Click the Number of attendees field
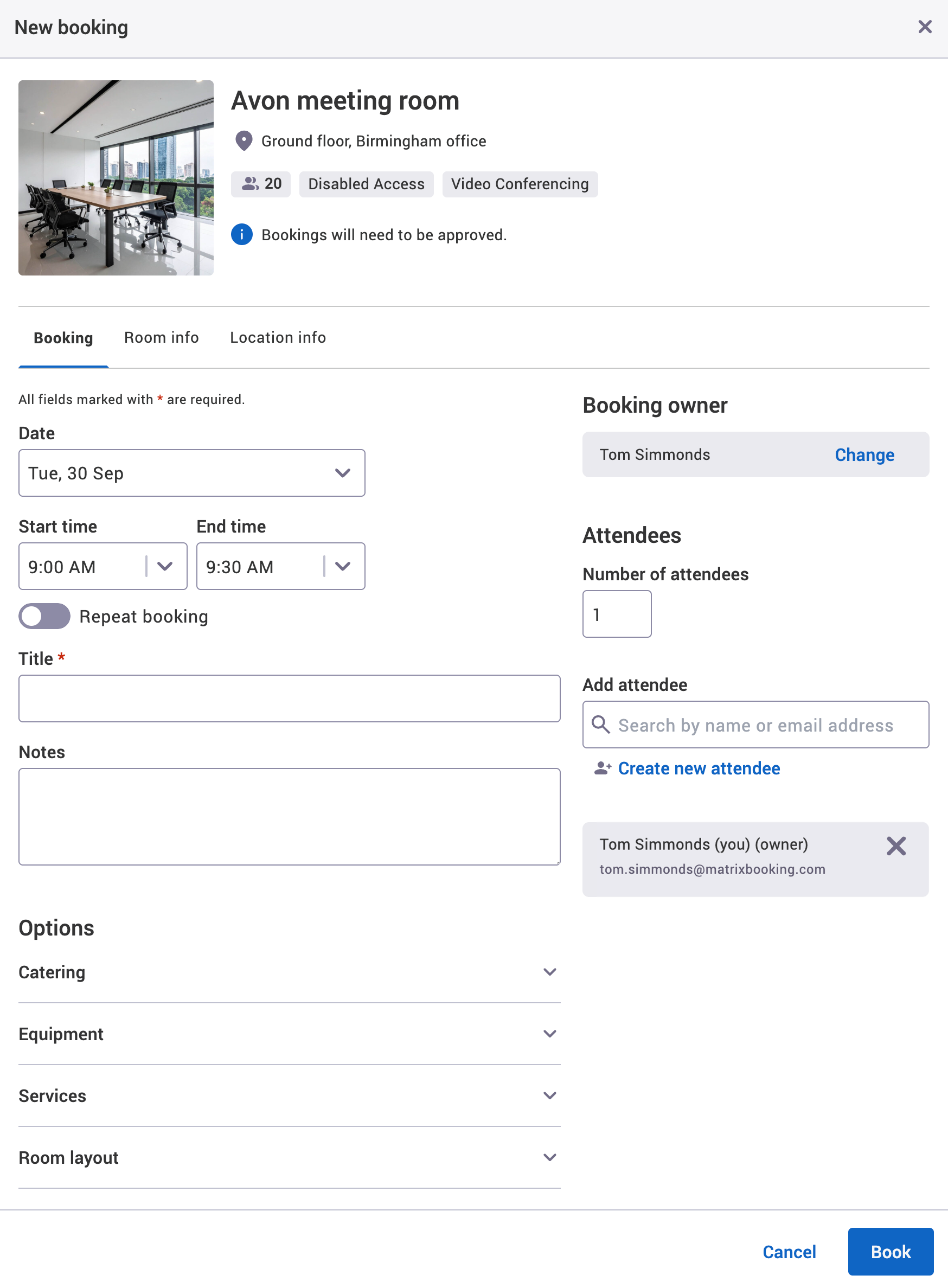Image resolution: width=948 pixels, height=1288 pixels. pos(617,613)
